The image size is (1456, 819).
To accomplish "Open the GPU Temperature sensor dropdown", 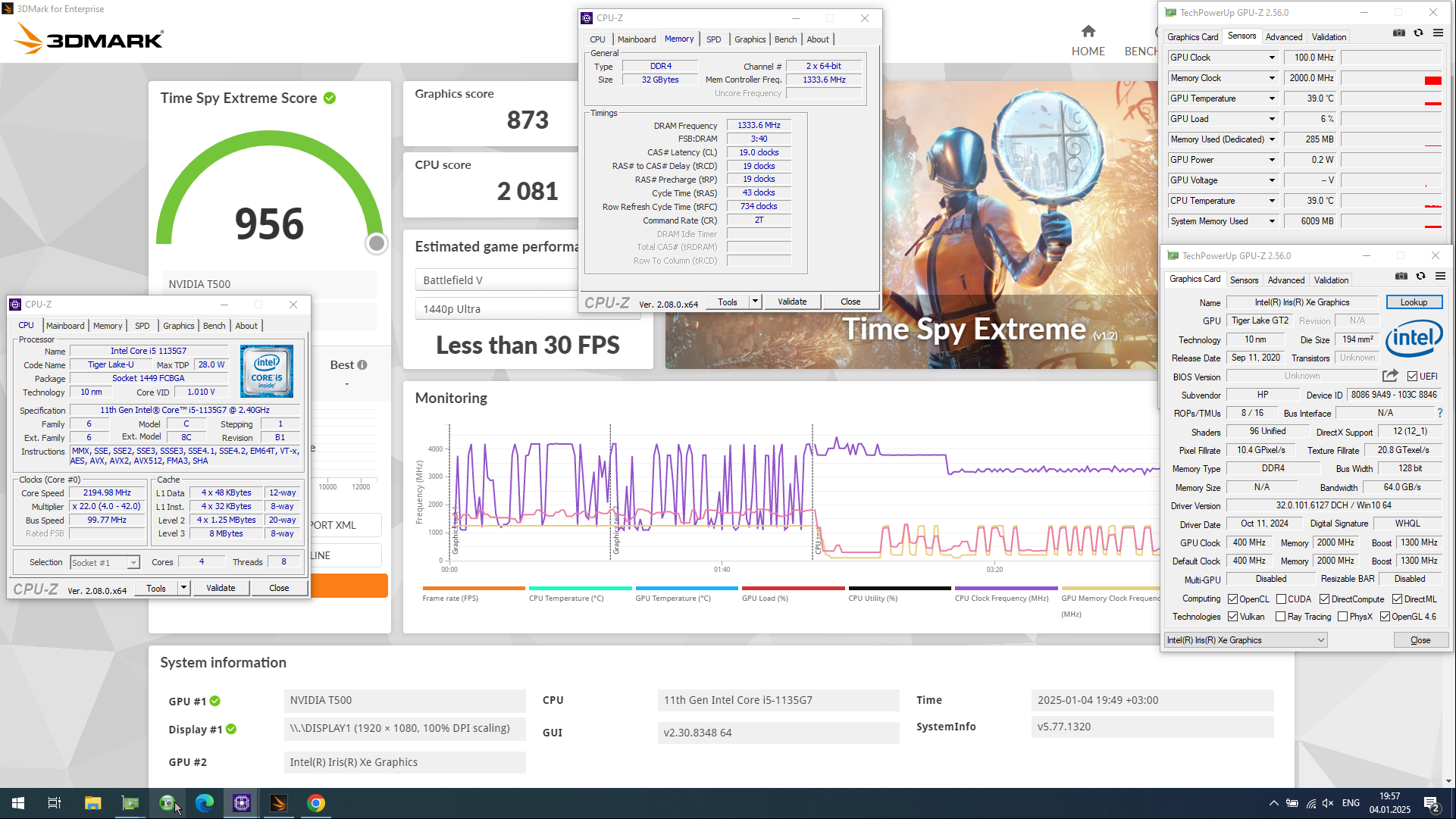I will (1272, 98).
